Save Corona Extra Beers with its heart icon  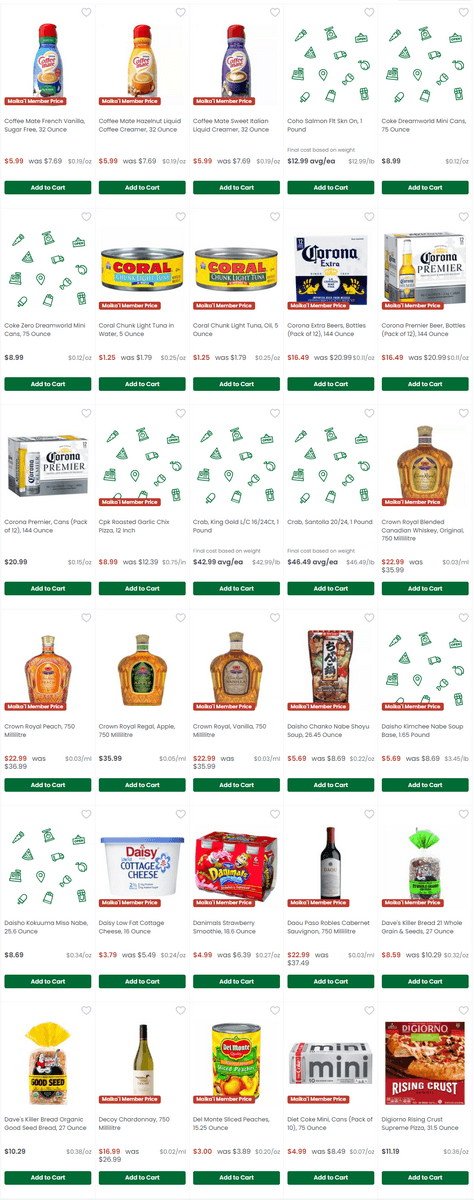click(368, 217)
